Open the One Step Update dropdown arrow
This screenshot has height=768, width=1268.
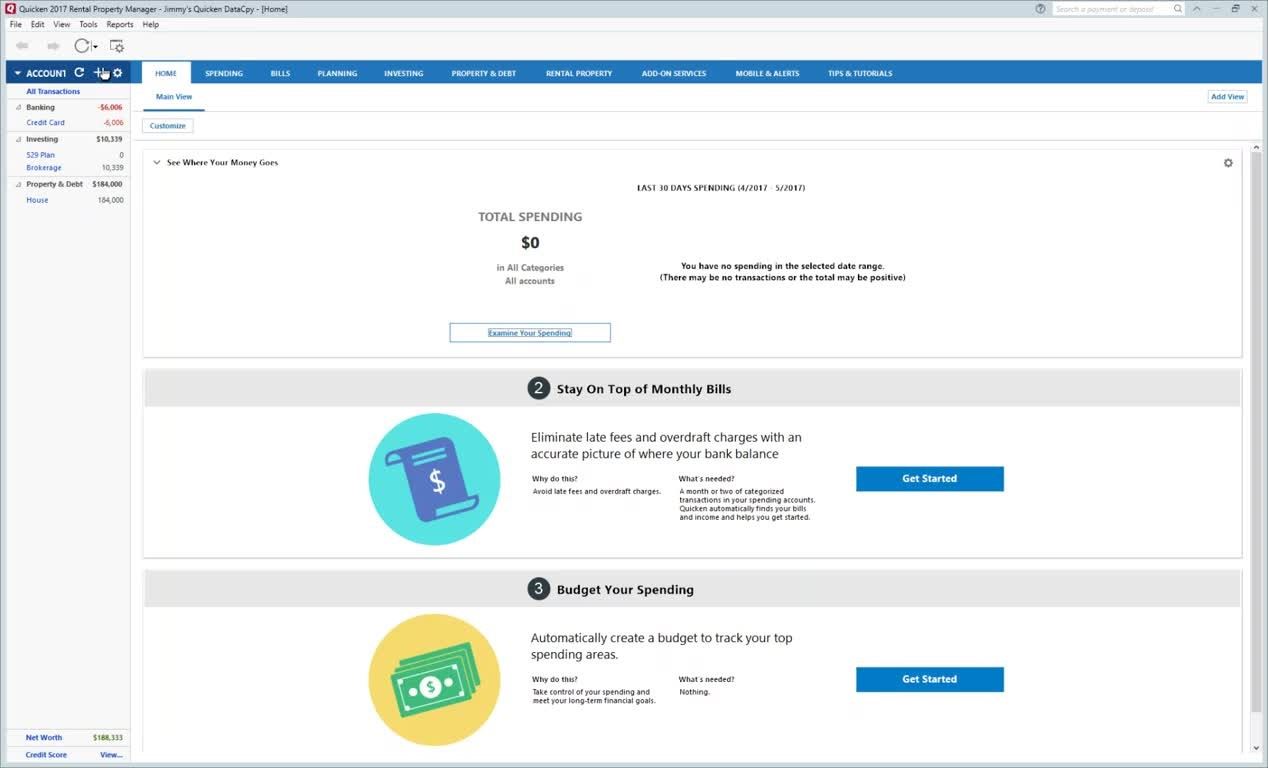tap(95, 47)
